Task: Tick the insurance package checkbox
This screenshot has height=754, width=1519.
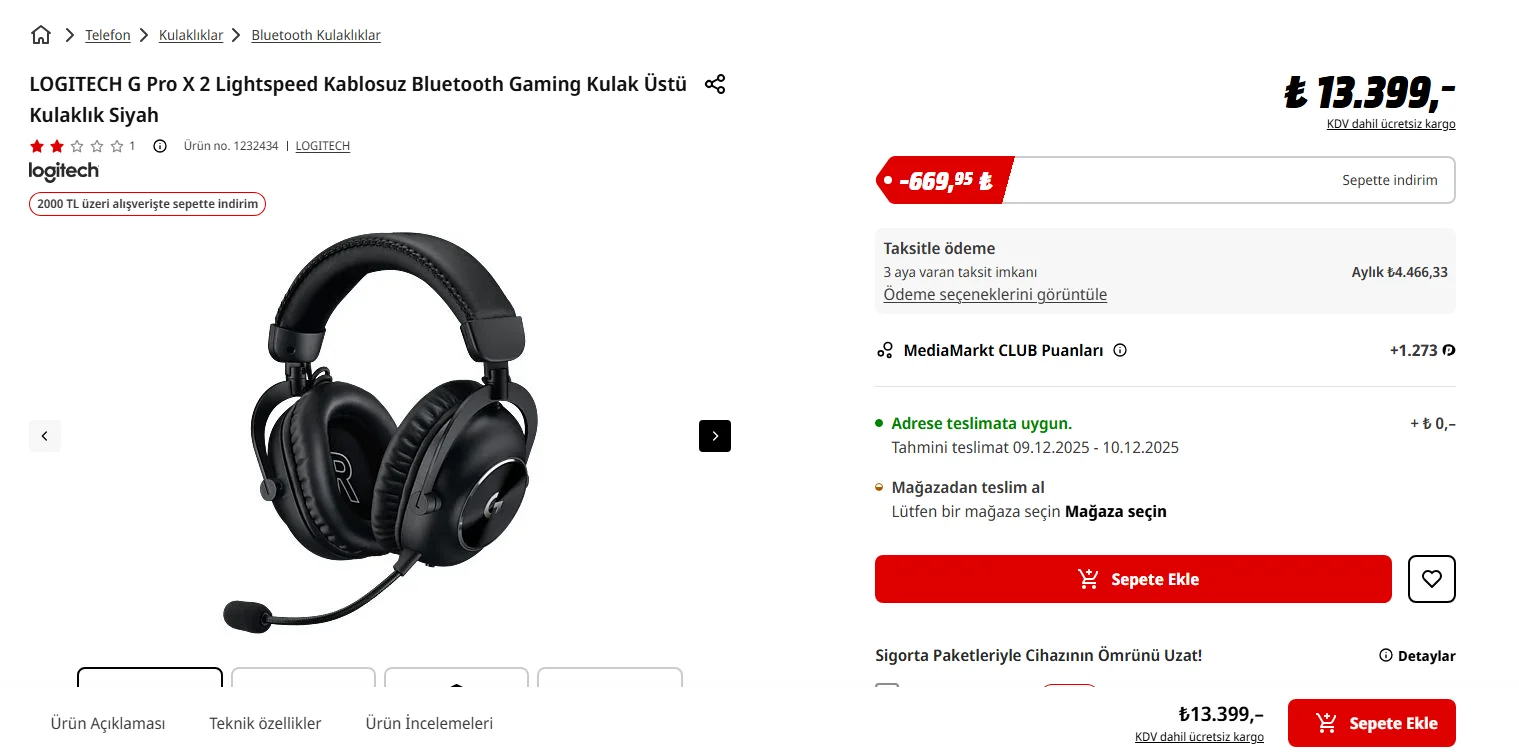Action: [x=887, y=689]
